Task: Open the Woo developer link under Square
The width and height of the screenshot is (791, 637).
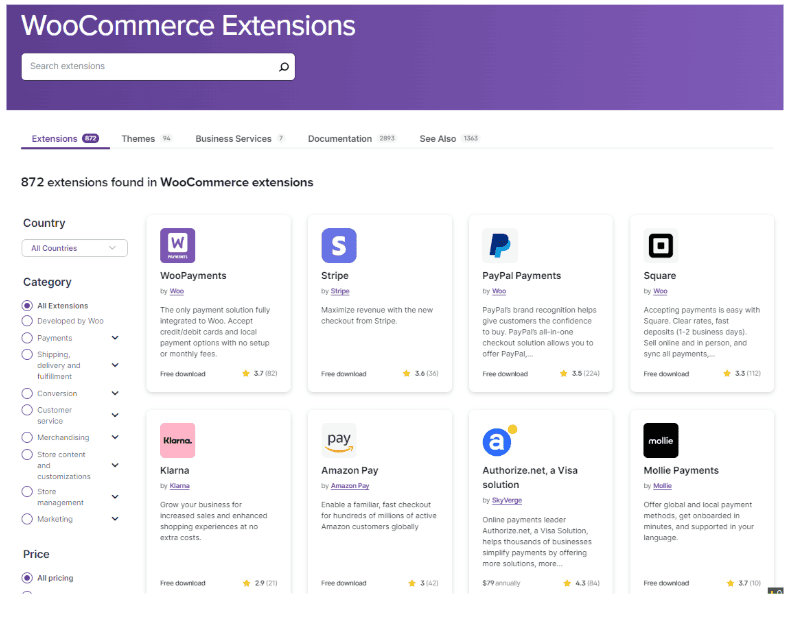Action: point(660,291)
